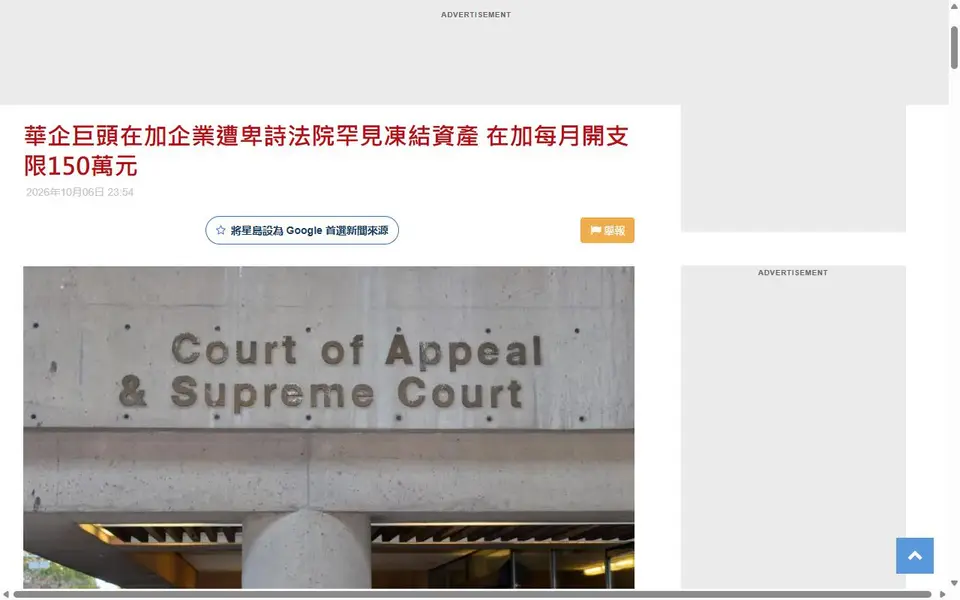This screenshot has width=960, height=600.
Task: Click the red article headline text
Action: (x=326, y=151)
